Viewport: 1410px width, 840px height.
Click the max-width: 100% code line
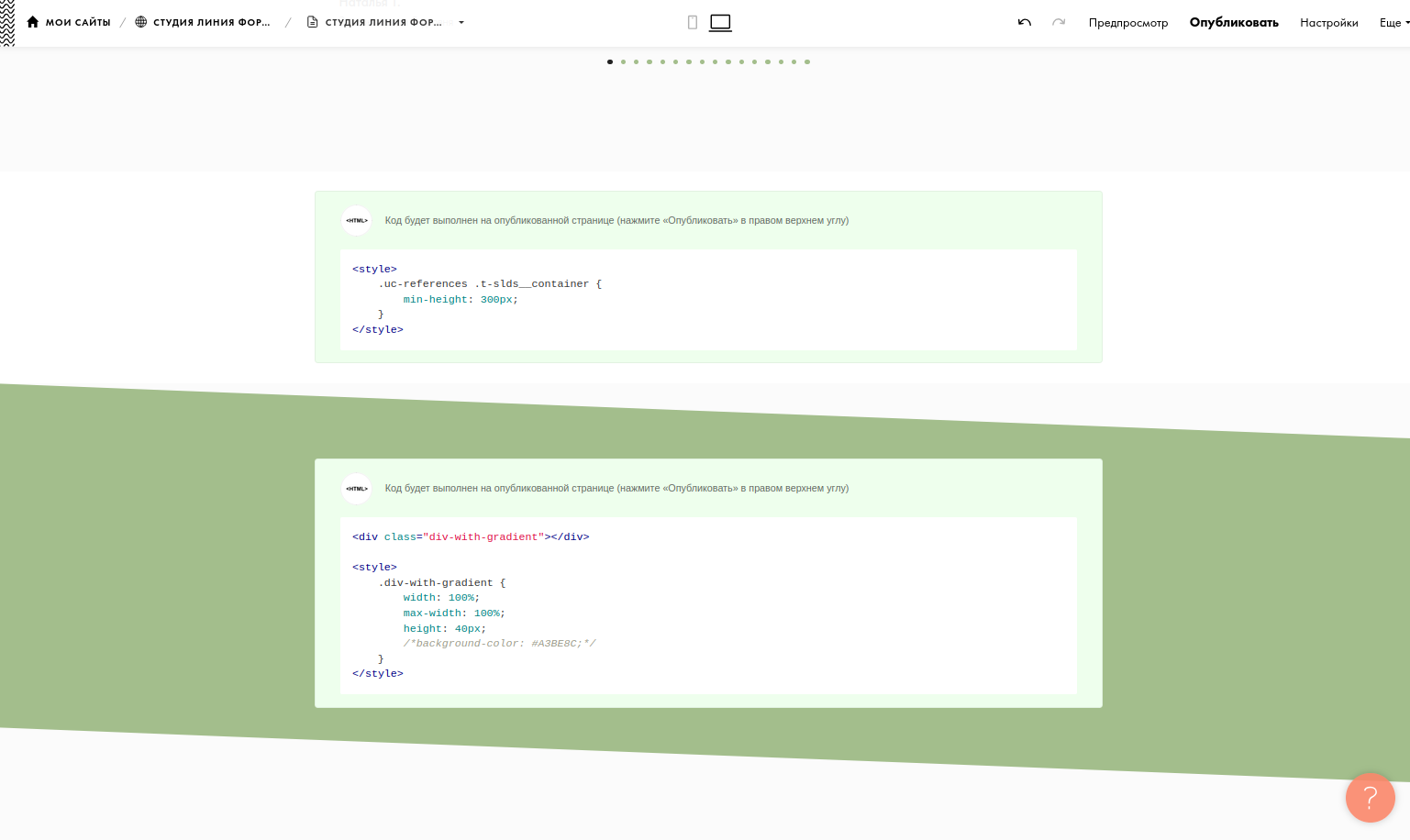coord(454,613)
